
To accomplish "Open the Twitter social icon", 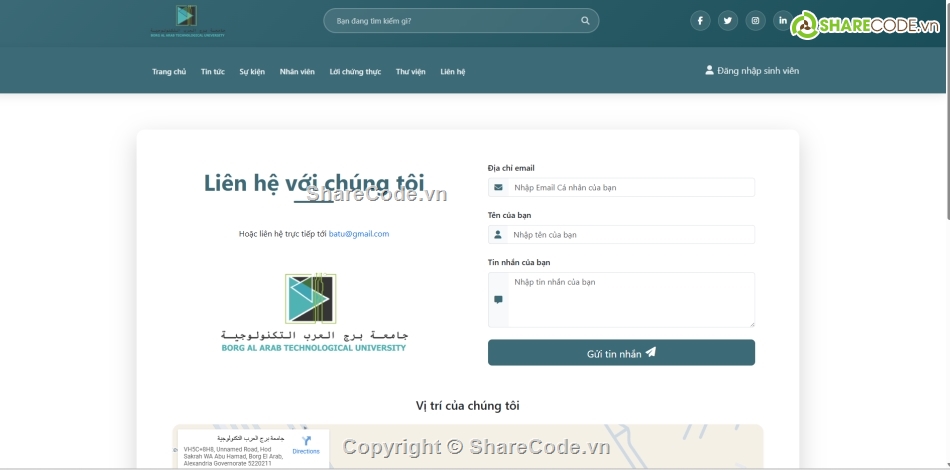I will pos(728,21).
